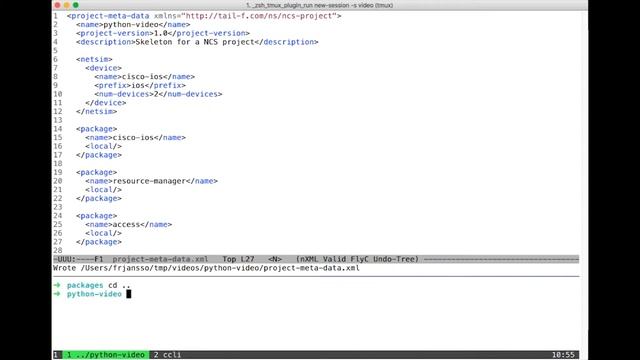Click line number 1 in the gutter
This screenshot has height=360, width=640.
click(56, 16)
